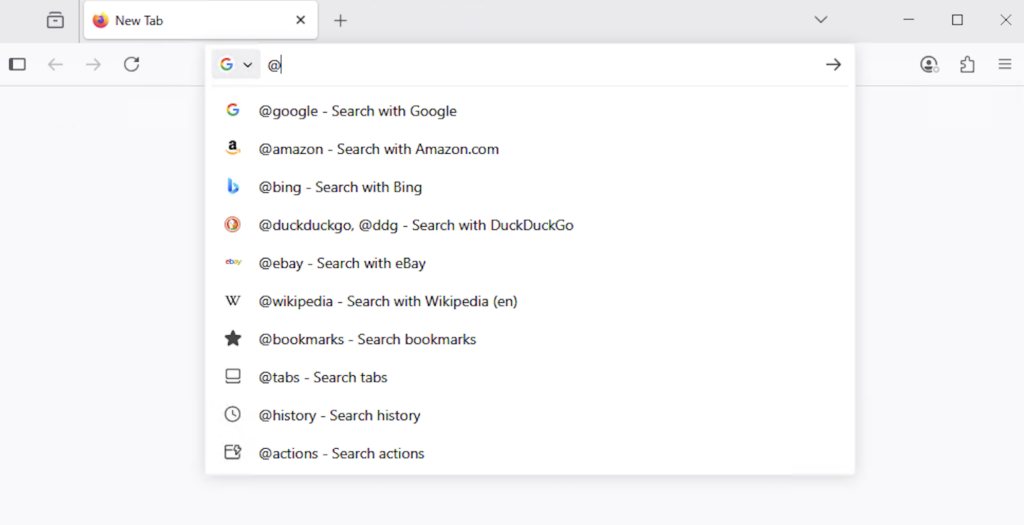Click inside the address bar text field
This screenshot has height=525, width=1024.
(540, 64)
